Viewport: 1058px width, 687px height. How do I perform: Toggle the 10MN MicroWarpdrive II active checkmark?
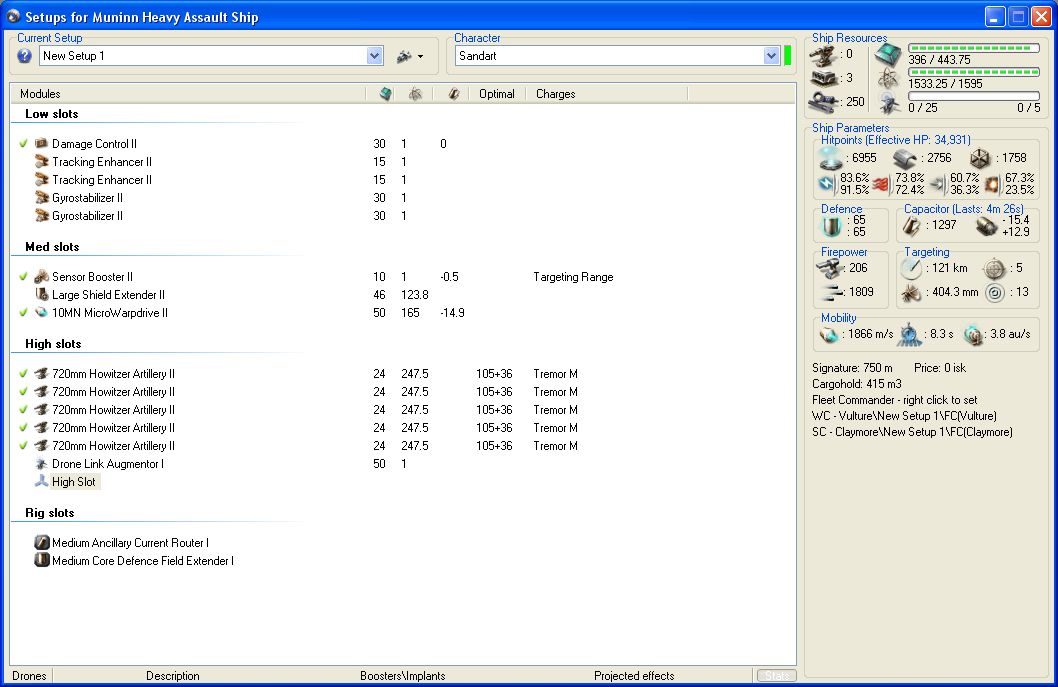24,312
